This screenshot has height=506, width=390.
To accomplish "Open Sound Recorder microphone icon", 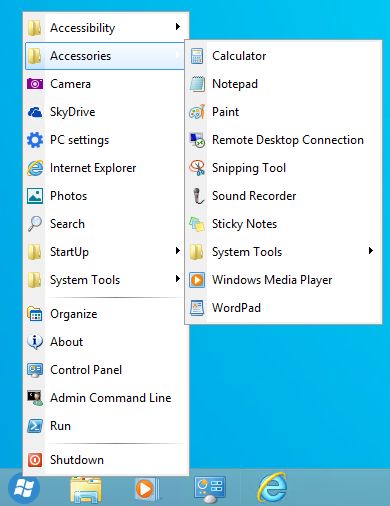I will (198, 196).
